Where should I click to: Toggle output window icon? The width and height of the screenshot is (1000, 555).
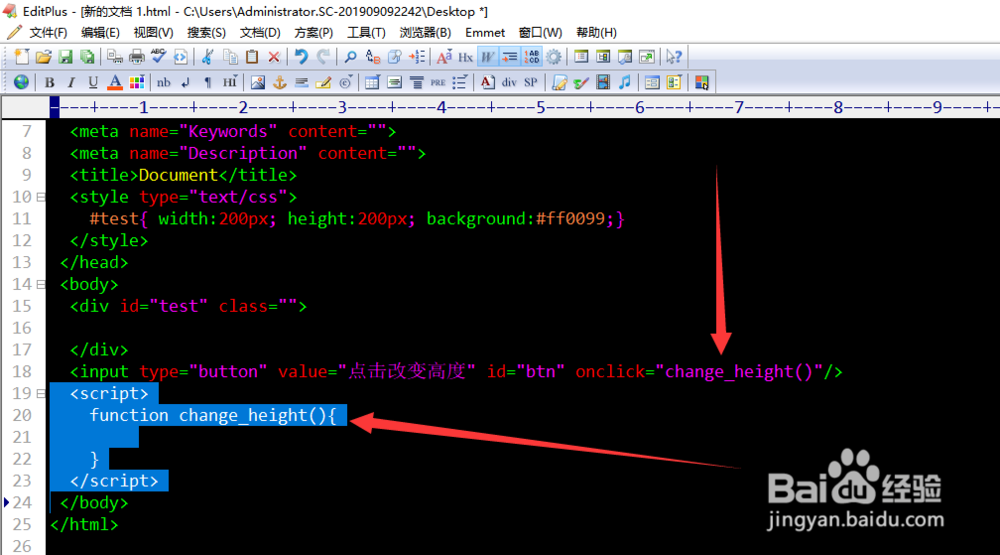[603, 57]
